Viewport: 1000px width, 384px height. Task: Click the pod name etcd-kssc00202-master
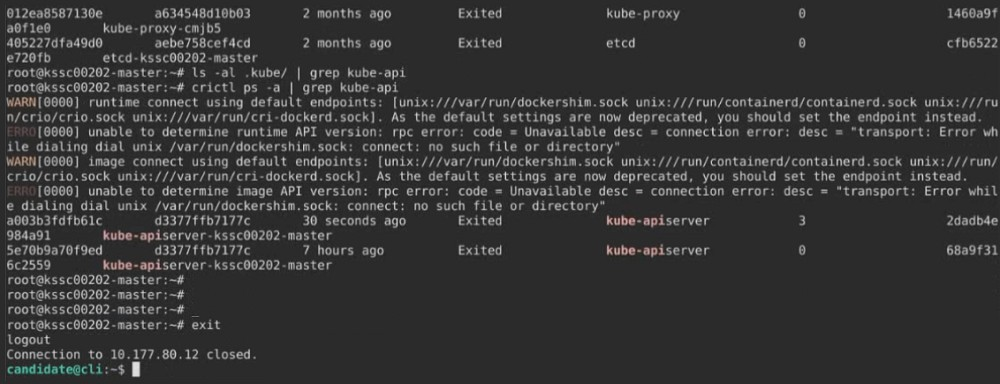tap(180, 58)
